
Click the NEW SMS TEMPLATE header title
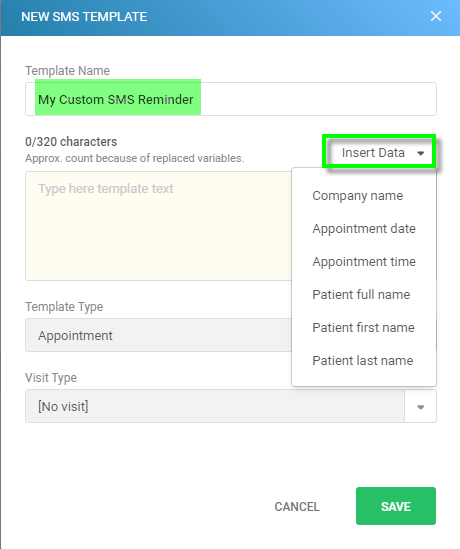coord(84,16)
